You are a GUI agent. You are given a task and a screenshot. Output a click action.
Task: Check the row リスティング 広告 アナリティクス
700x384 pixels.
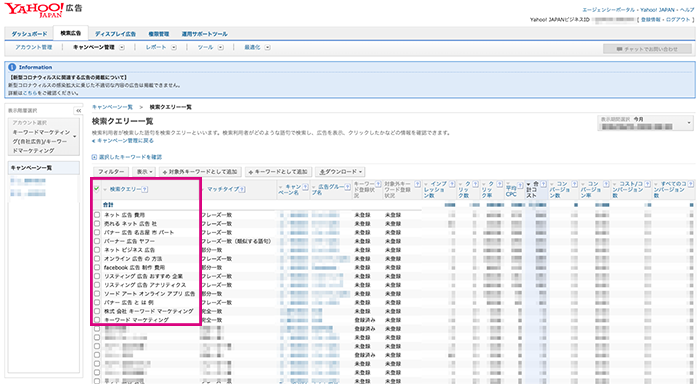97,285
